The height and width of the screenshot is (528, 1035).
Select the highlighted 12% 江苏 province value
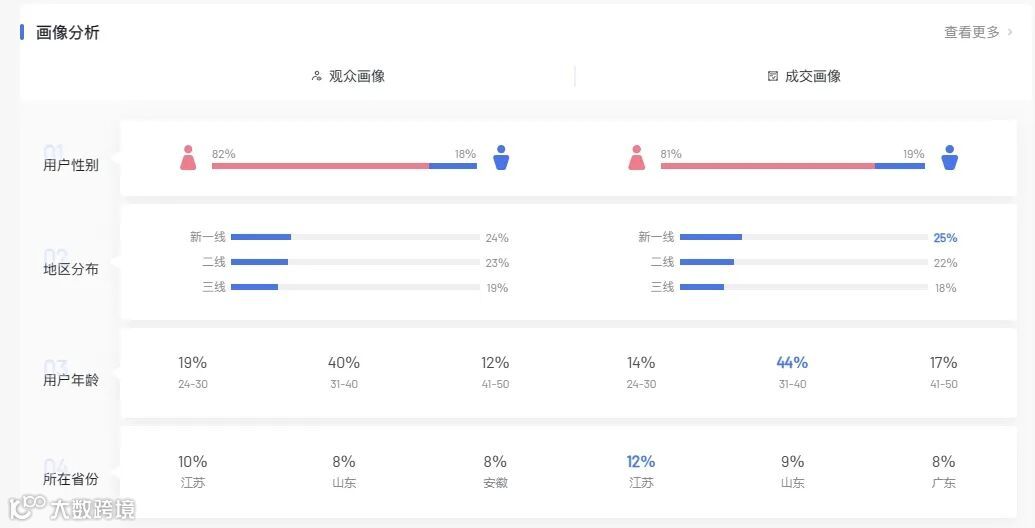641,462
